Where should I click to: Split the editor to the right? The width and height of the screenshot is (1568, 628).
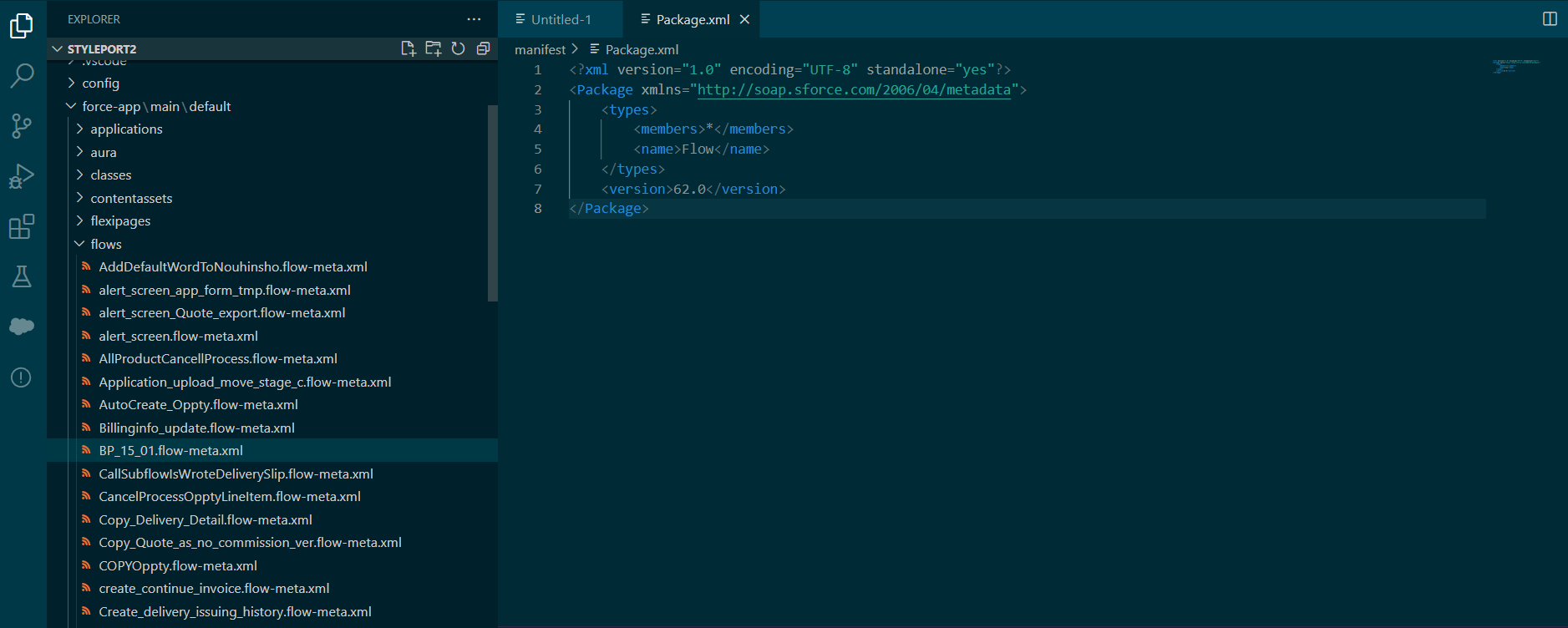pos(1550,19)
